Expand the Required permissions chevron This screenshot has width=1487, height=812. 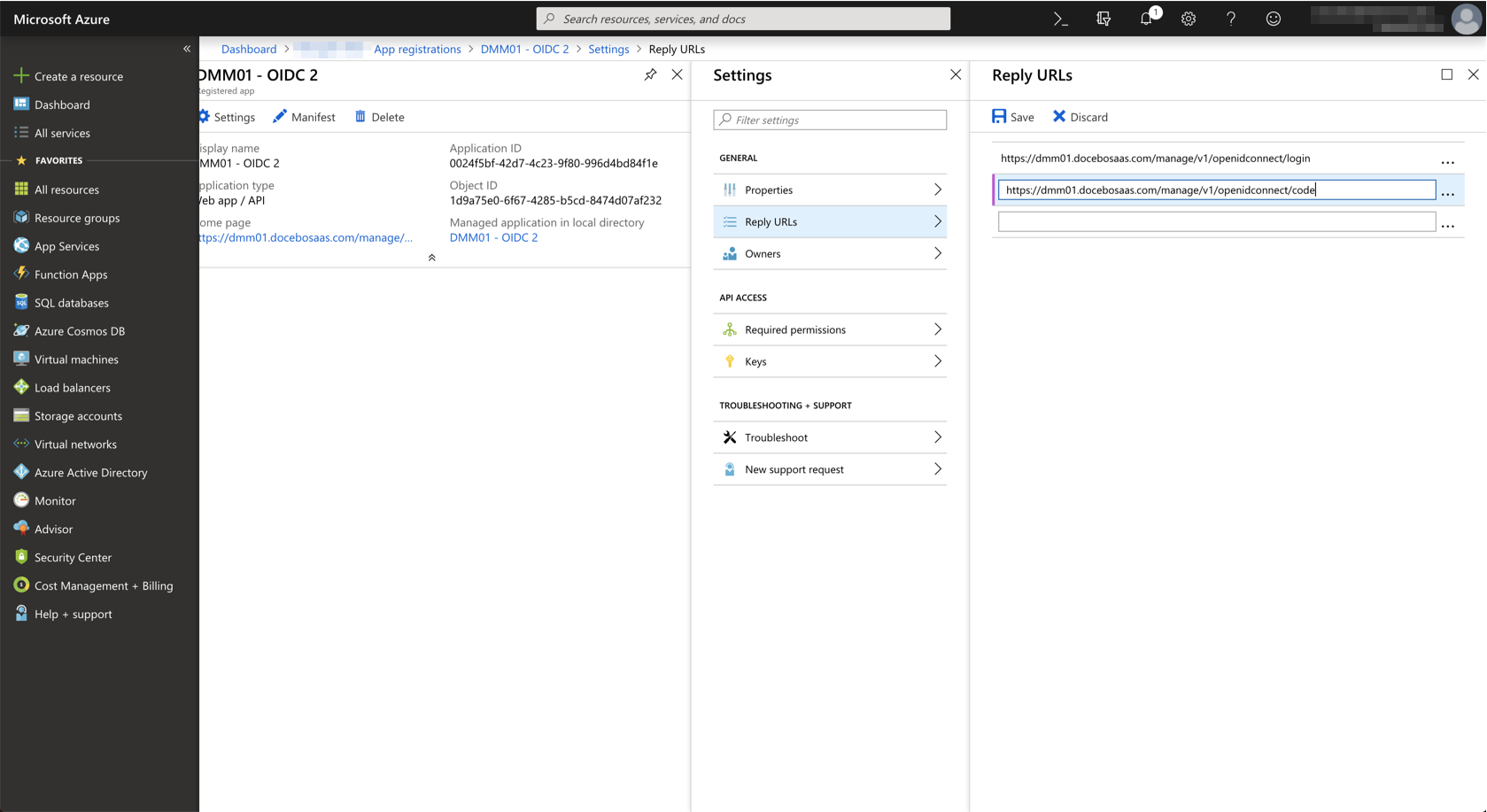click(937, 329)
